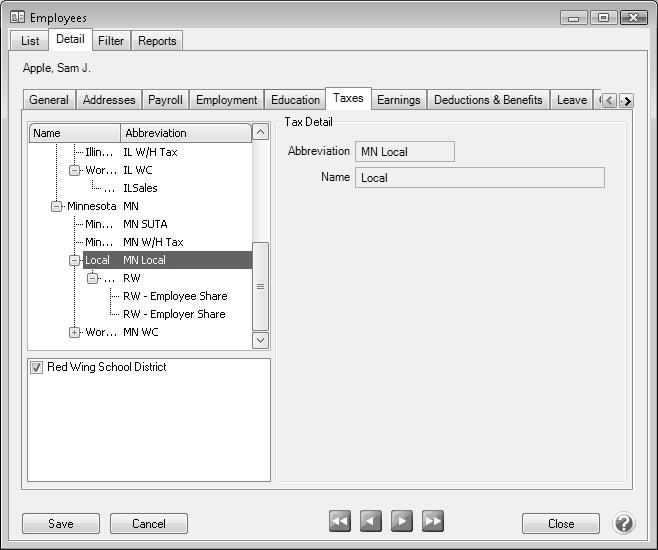This screenshot has height=550, width=658.
Task: Click the Employees window title icon
Action: pyautogui.click(x=17, y=17)
